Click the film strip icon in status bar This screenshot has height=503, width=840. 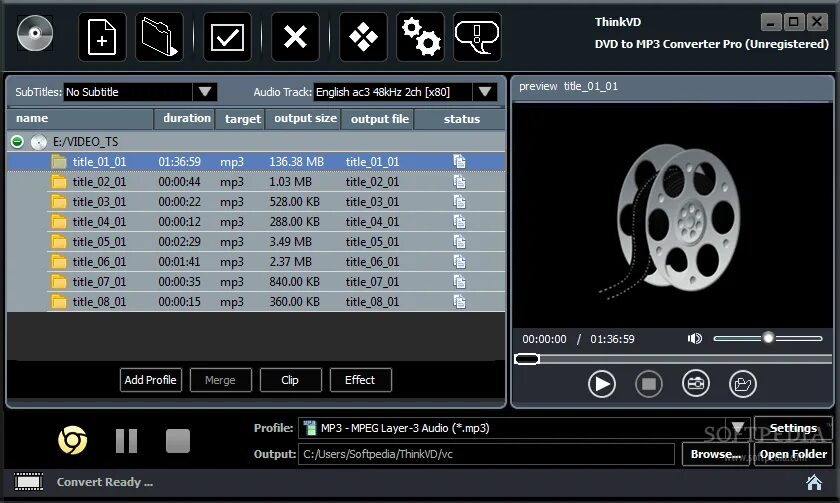coord(28,482)
